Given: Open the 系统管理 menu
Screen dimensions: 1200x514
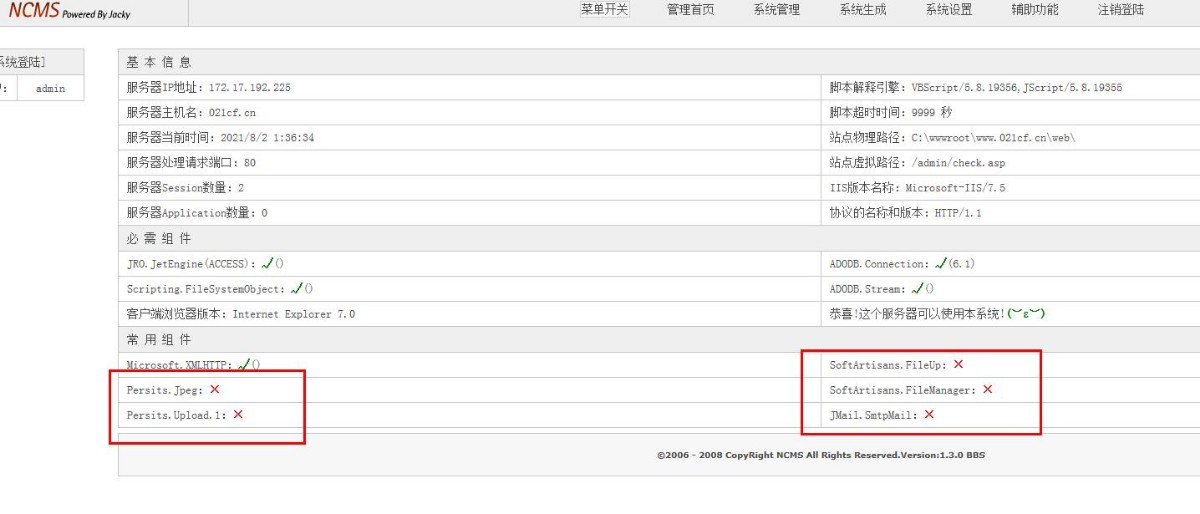Looking at the screenshot, I should 777,10.
